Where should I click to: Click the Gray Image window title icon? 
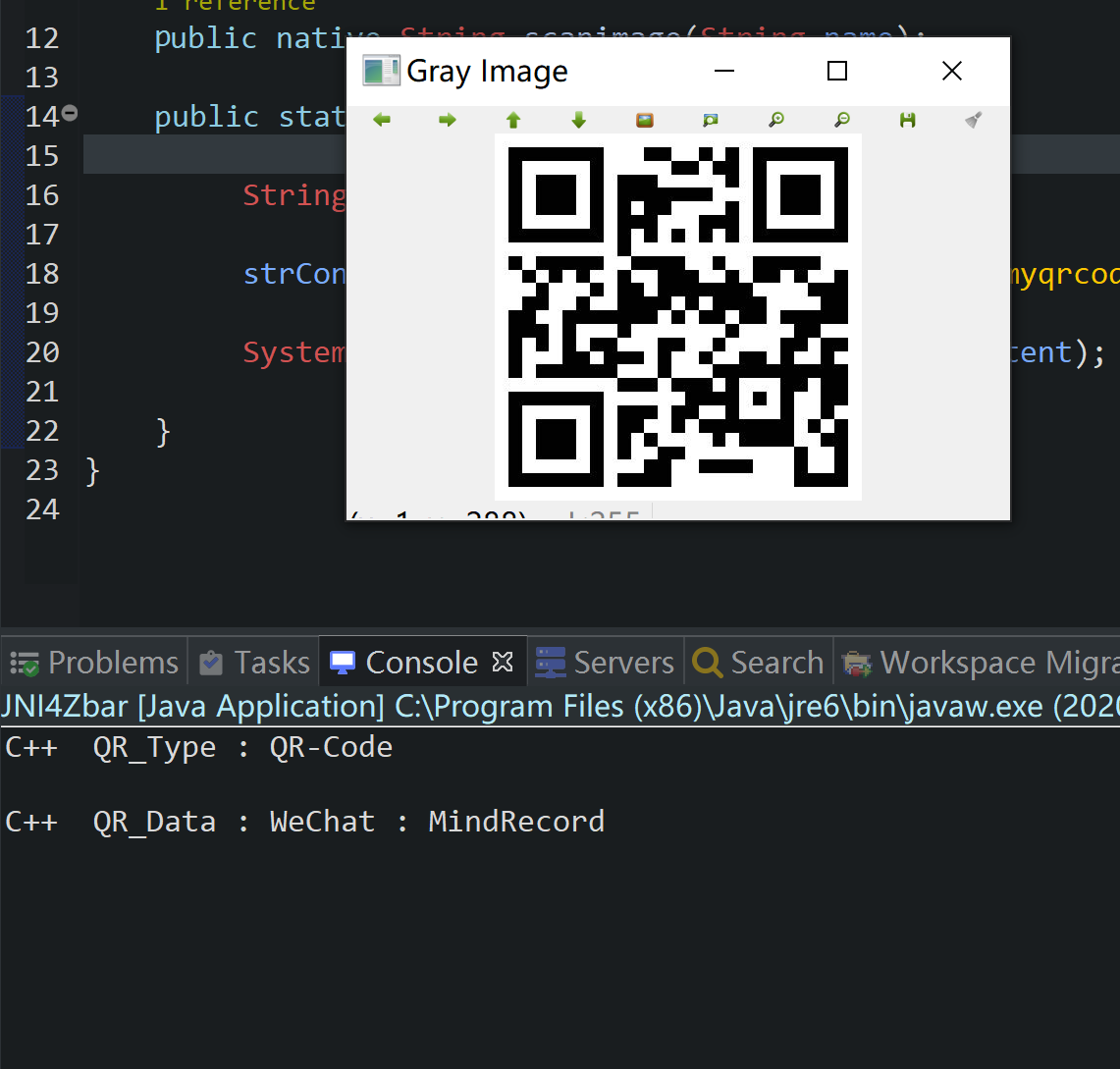pos(381,71)
